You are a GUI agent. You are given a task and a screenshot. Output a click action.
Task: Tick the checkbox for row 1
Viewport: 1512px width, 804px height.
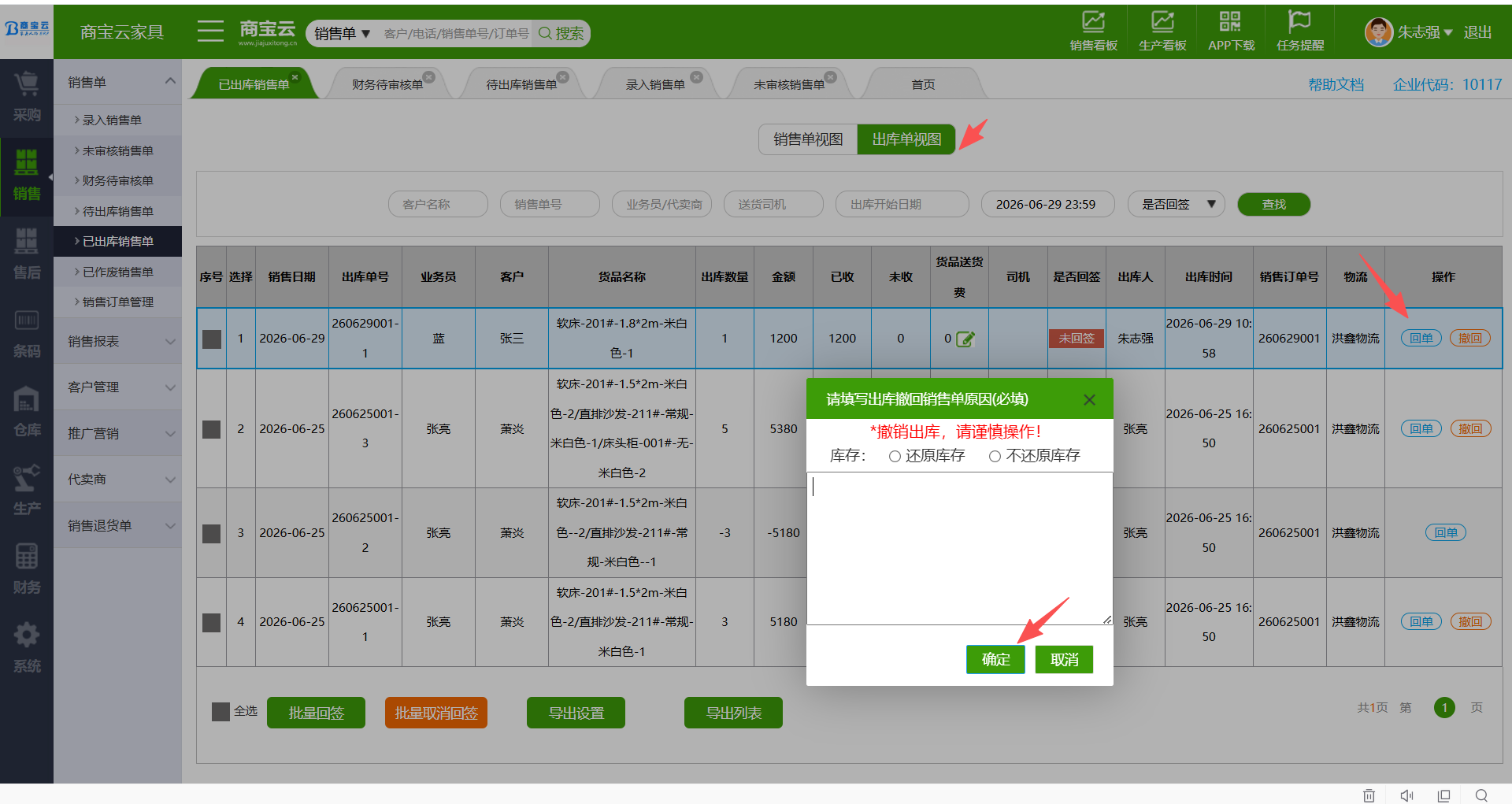coord(212,339)
